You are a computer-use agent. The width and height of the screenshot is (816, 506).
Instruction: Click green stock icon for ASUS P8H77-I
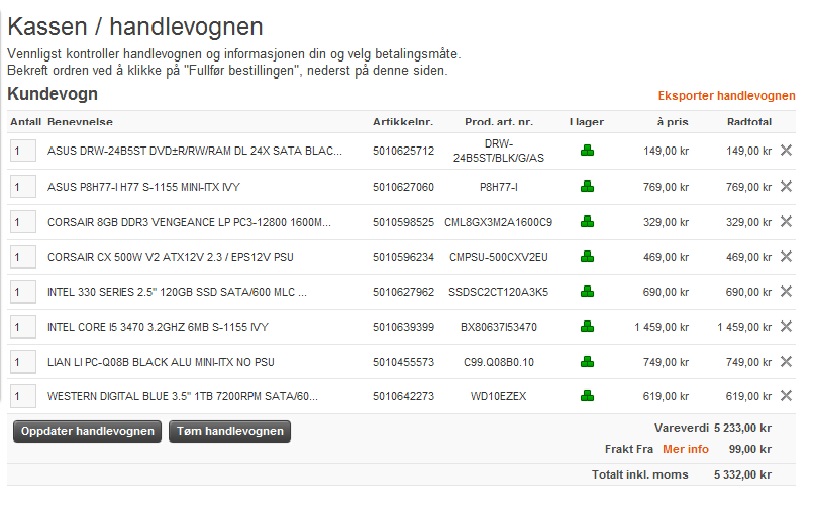[588, 186]
